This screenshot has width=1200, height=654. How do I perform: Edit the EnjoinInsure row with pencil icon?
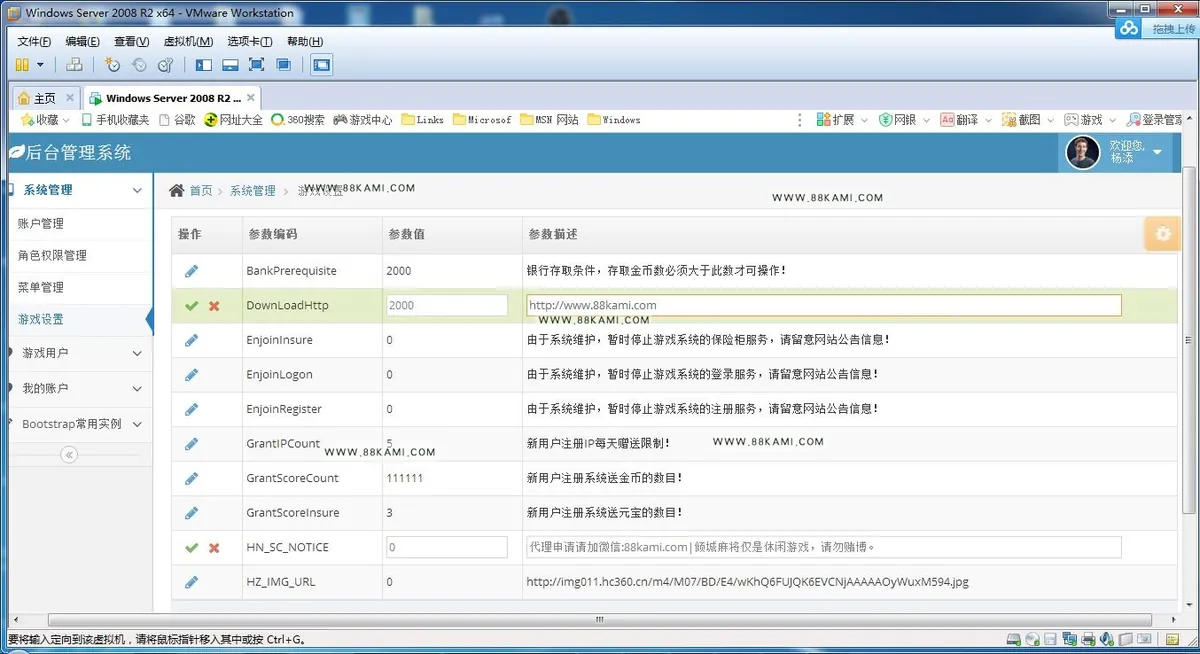(x=191, y=340)
